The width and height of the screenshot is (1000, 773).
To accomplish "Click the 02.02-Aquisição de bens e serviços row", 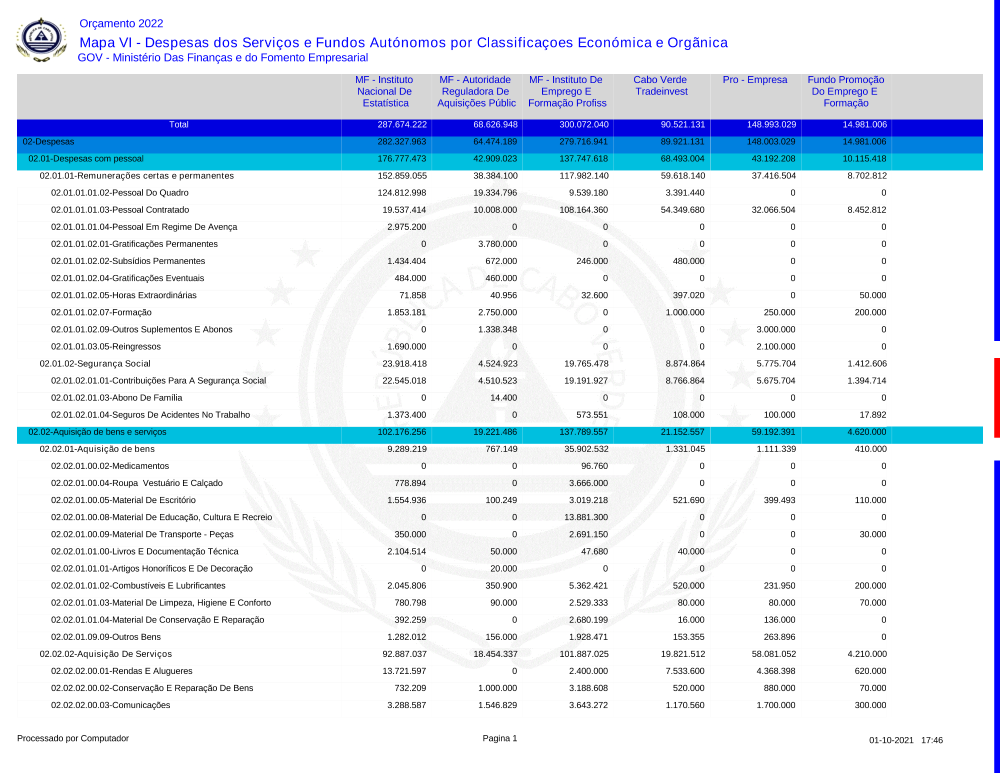I will click(97, 432).
